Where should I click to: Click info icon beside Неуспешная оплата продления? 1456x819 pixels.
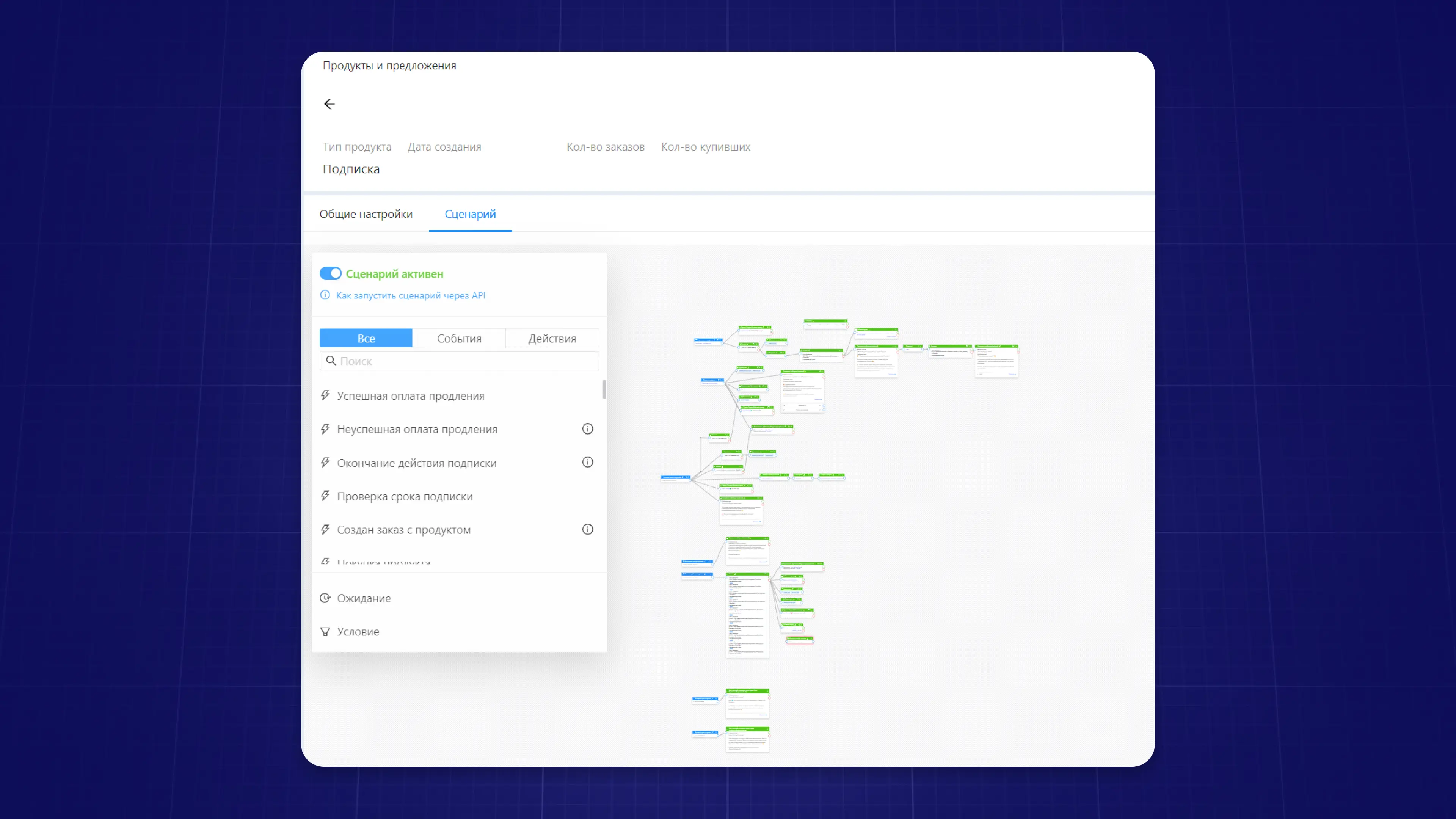point(587,429)
